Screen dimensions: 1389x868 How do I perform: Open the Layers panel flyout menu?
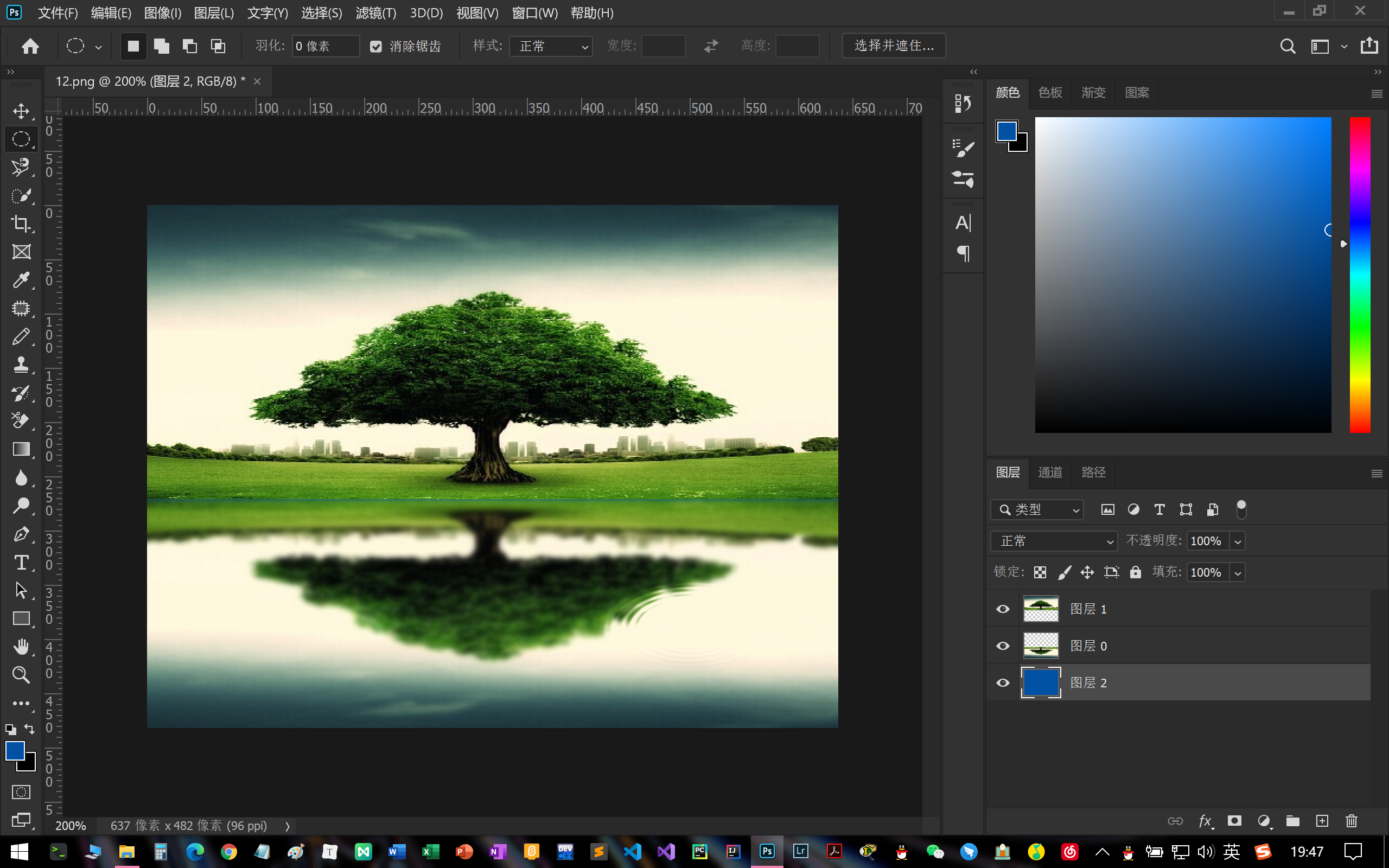tap(1377, 474)
